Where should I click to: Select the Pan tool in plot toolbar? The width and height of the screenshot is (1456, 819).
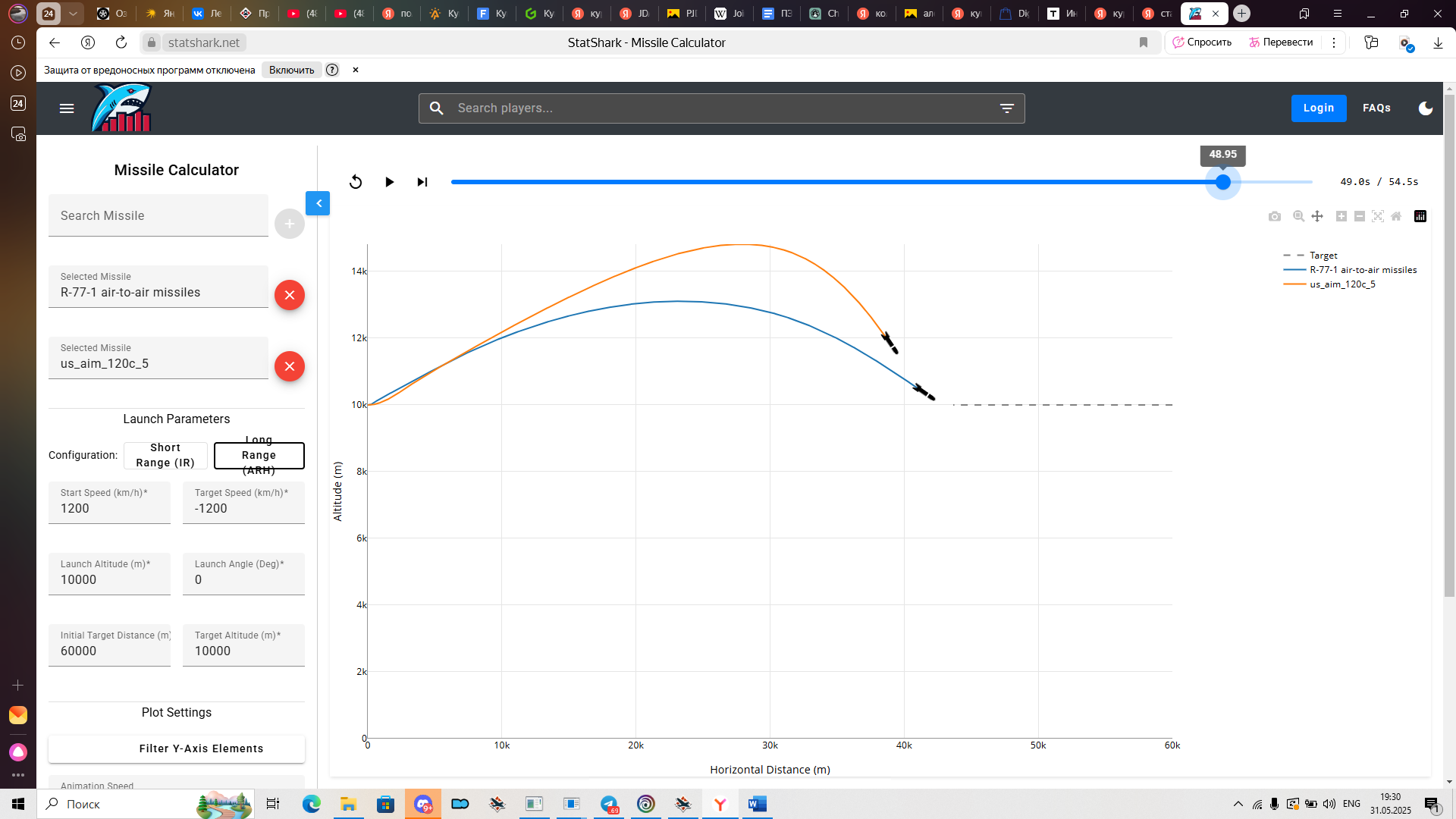point(1317,217)
